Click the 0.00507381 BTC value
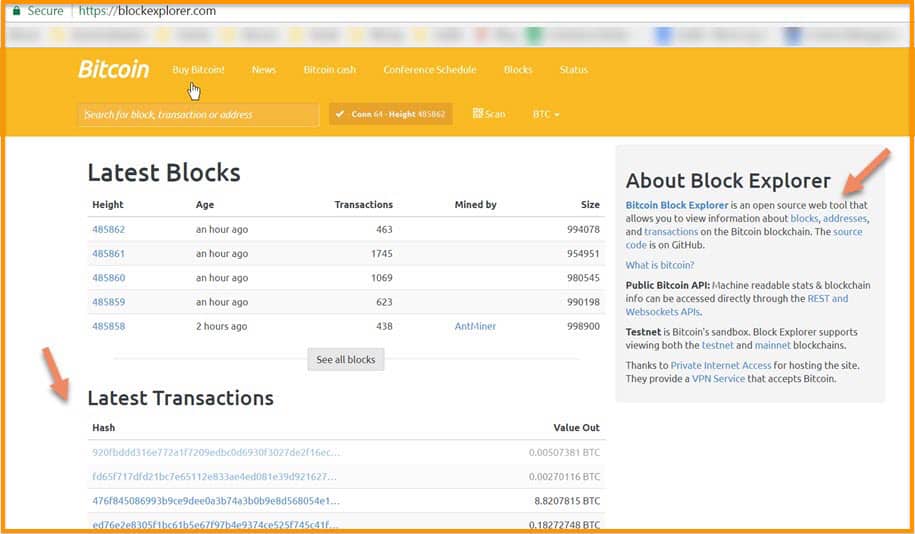 point(564,452)
